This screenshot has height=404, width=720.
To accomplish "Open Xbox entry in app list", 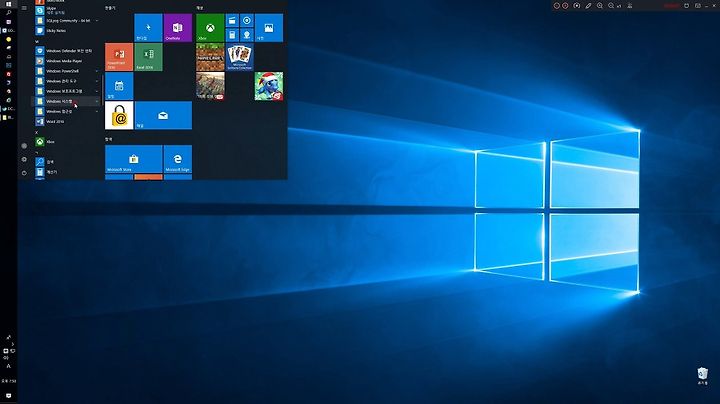I will point(68,142).
